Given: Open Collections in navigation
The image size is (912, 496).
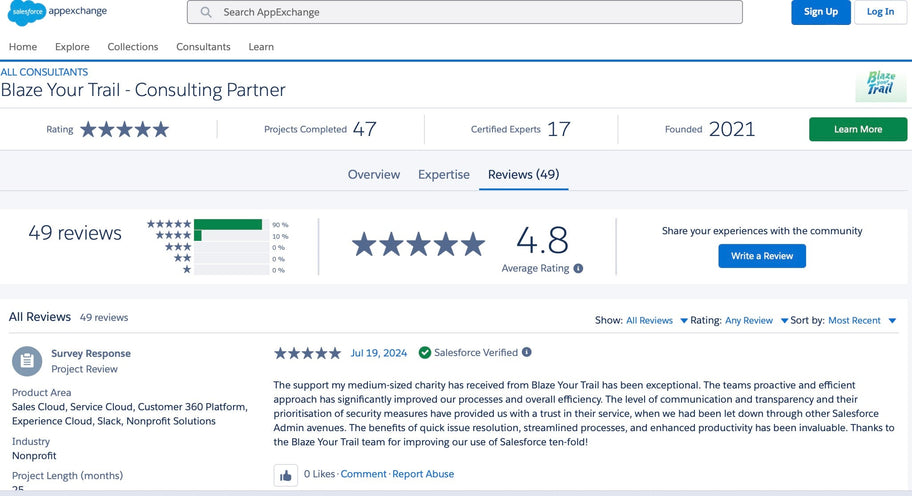Looking at the screenshot, I should 133,47.
